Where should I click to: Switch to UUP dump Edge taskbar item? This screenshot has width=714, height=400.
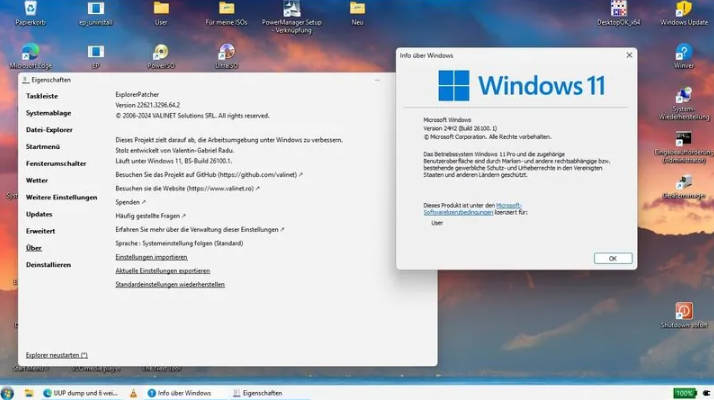click(x=81, y=393)
